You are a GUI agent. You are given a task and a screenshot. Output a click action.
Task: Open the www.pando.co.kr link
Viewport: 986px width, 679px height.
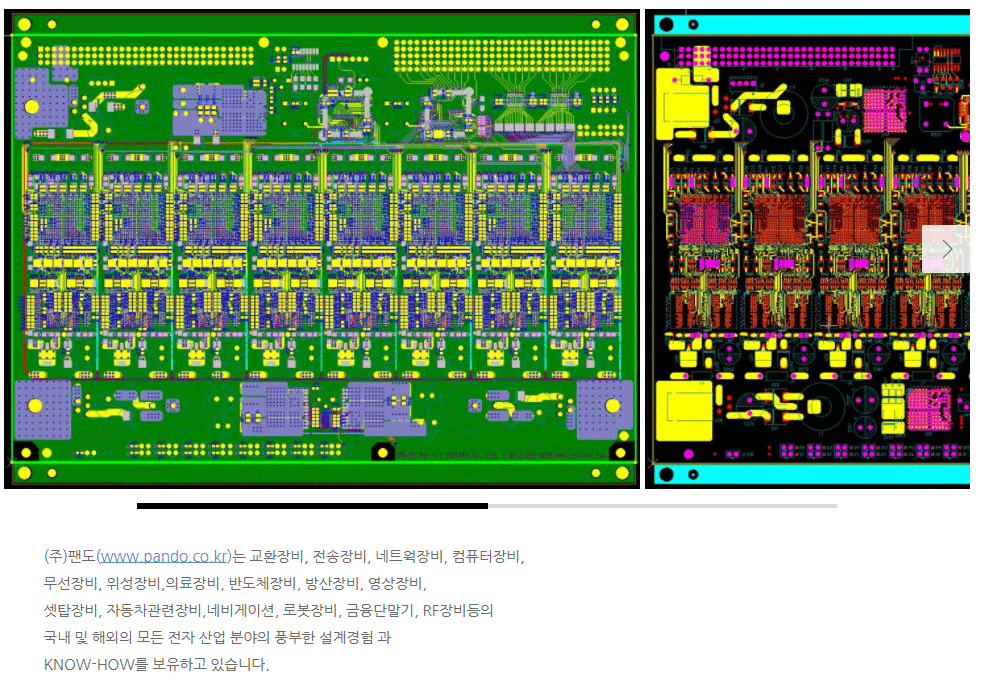point(164,556)
